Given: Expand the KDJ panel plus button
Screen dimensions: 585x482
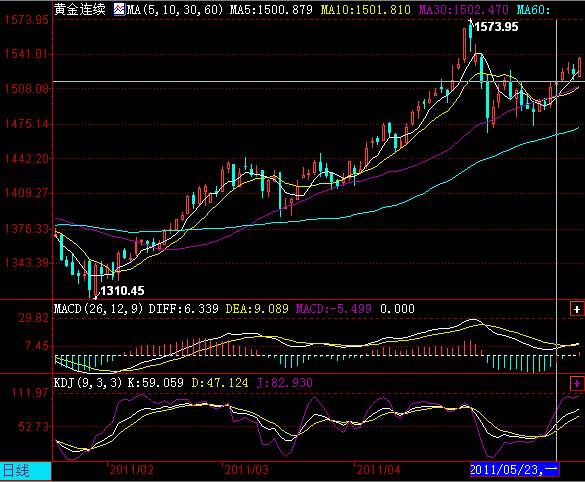Looking at the screenshot, I should click(576, 383).
